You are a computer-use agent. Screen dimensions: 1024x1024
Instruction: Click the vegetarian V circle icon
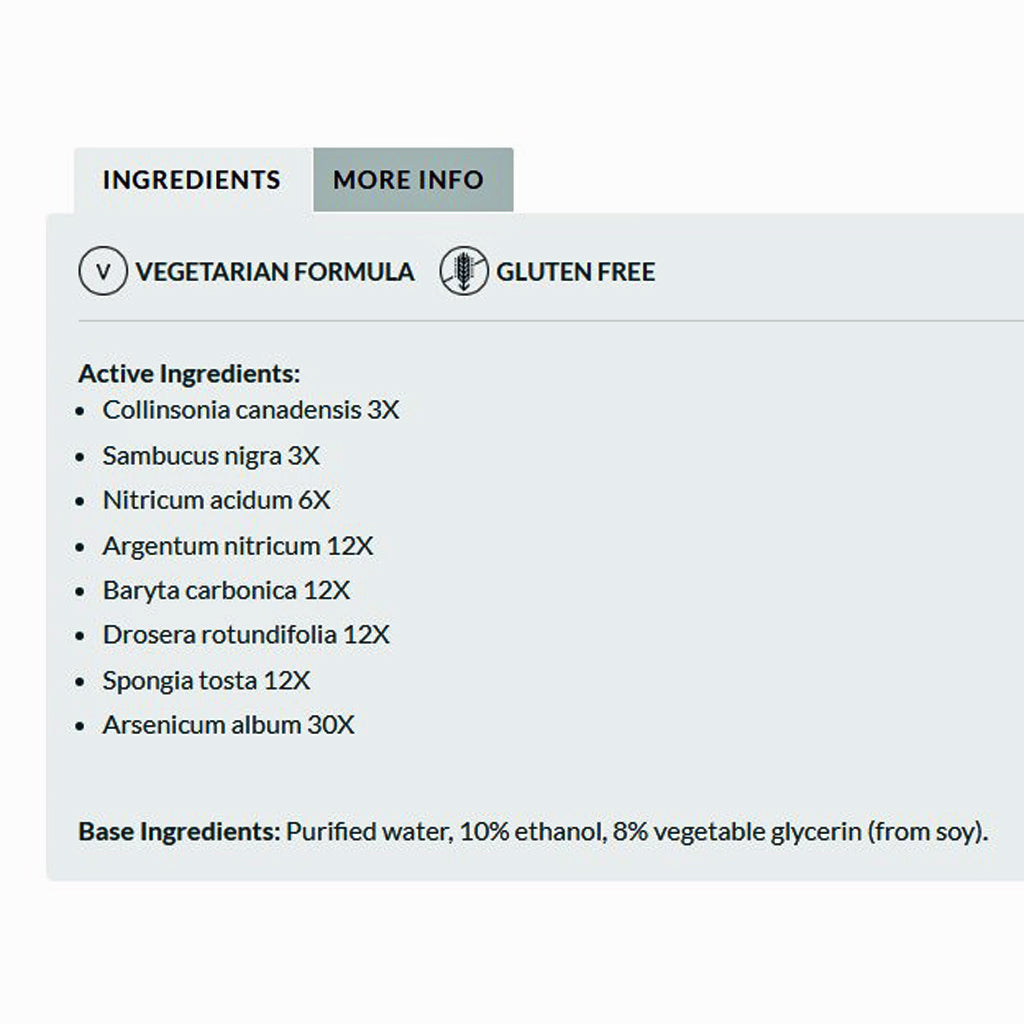pyautogui.click(x=103, y=272)
